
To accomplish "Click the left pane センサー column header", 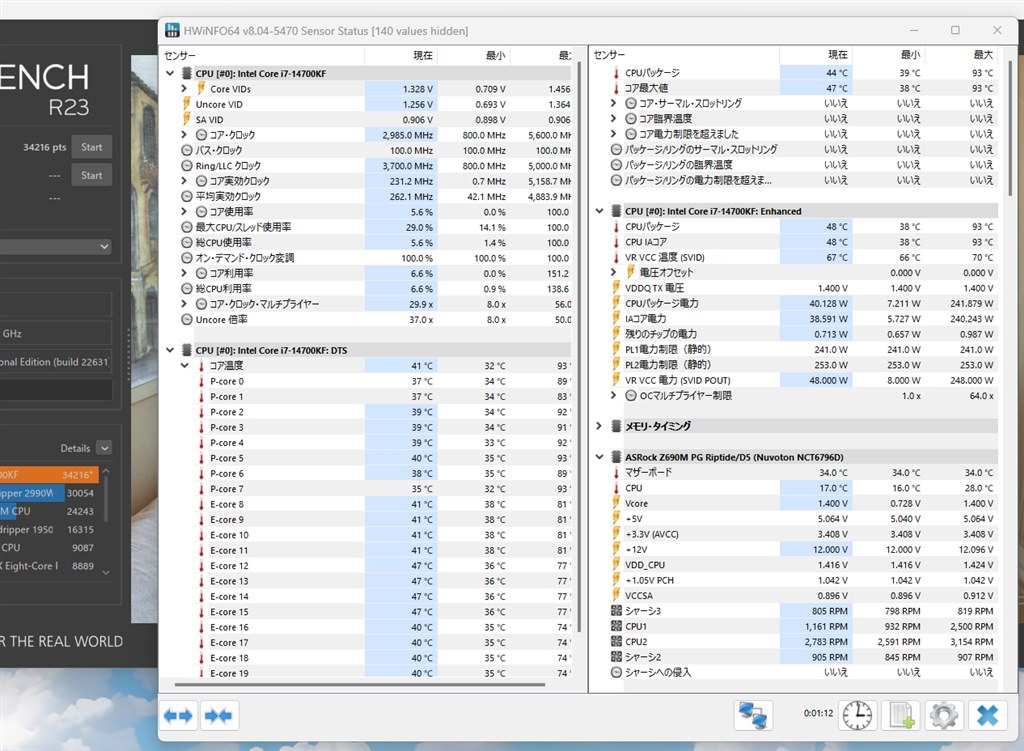I will click(x=180, y=56).
